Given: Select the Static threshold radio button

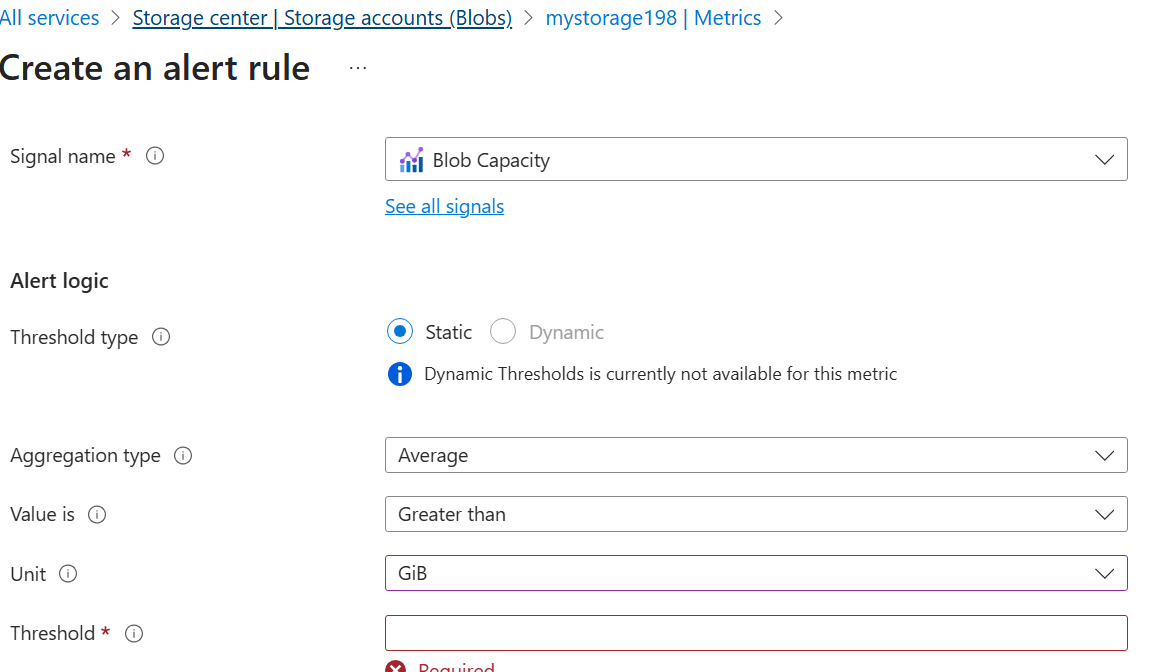Looking at the screenshot, I should pos(400,331).
